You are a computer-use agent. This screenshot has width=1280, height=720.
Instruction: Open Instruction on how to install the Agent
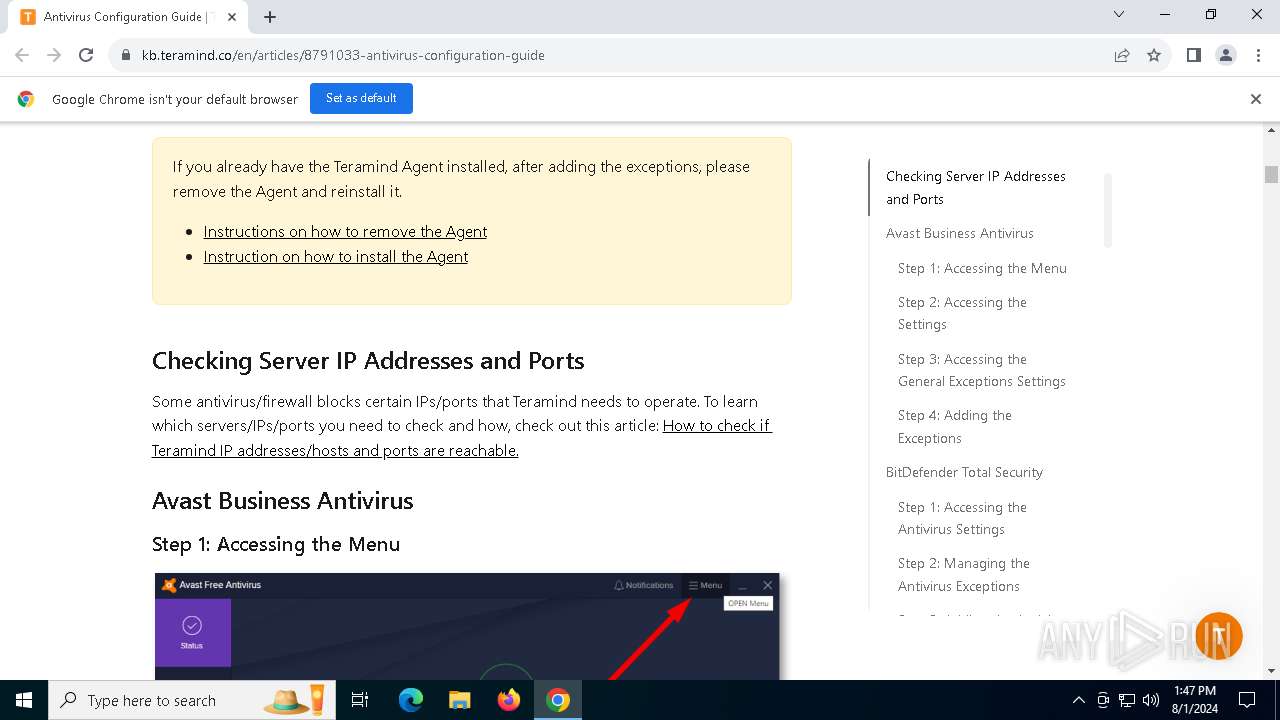click(336, 256)
